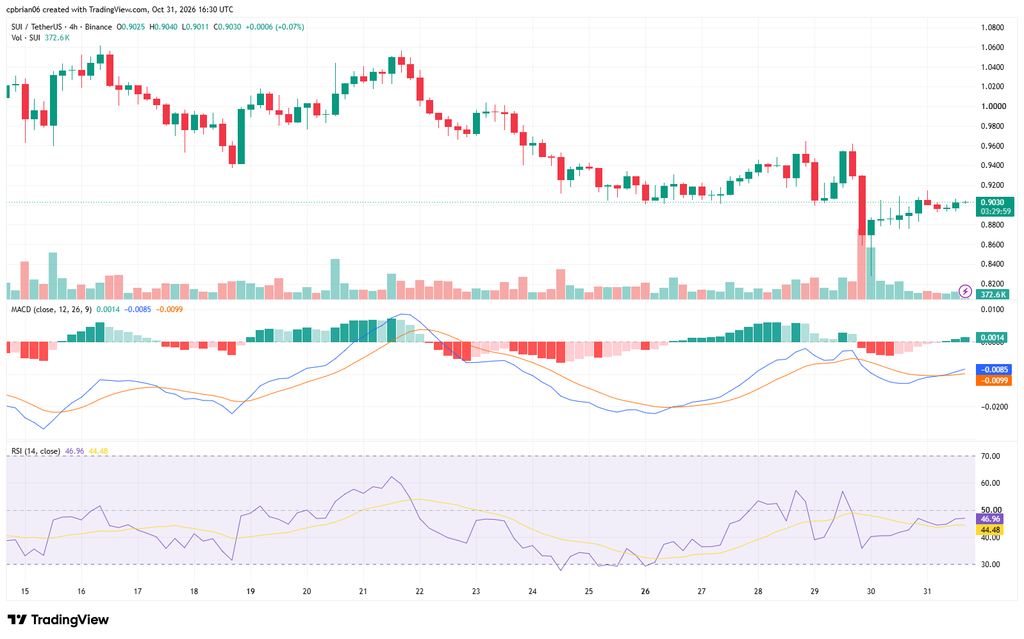
Task: Click the green '0.0014' tag on MACD axis
Action: click(993, 338)
